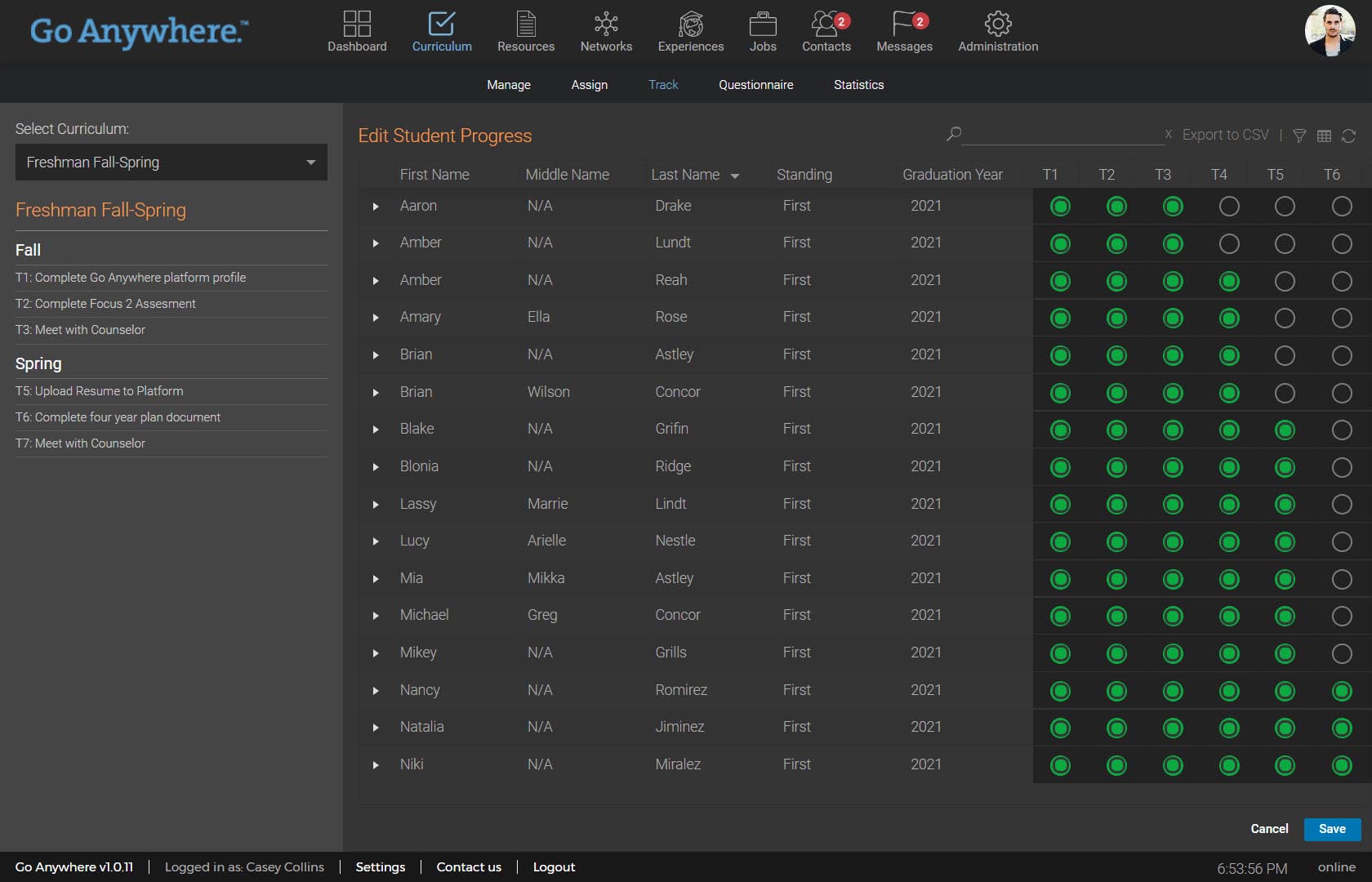The image size is (1372, 882).
Task: Click Export to CSV
Action: point(1225,135)
